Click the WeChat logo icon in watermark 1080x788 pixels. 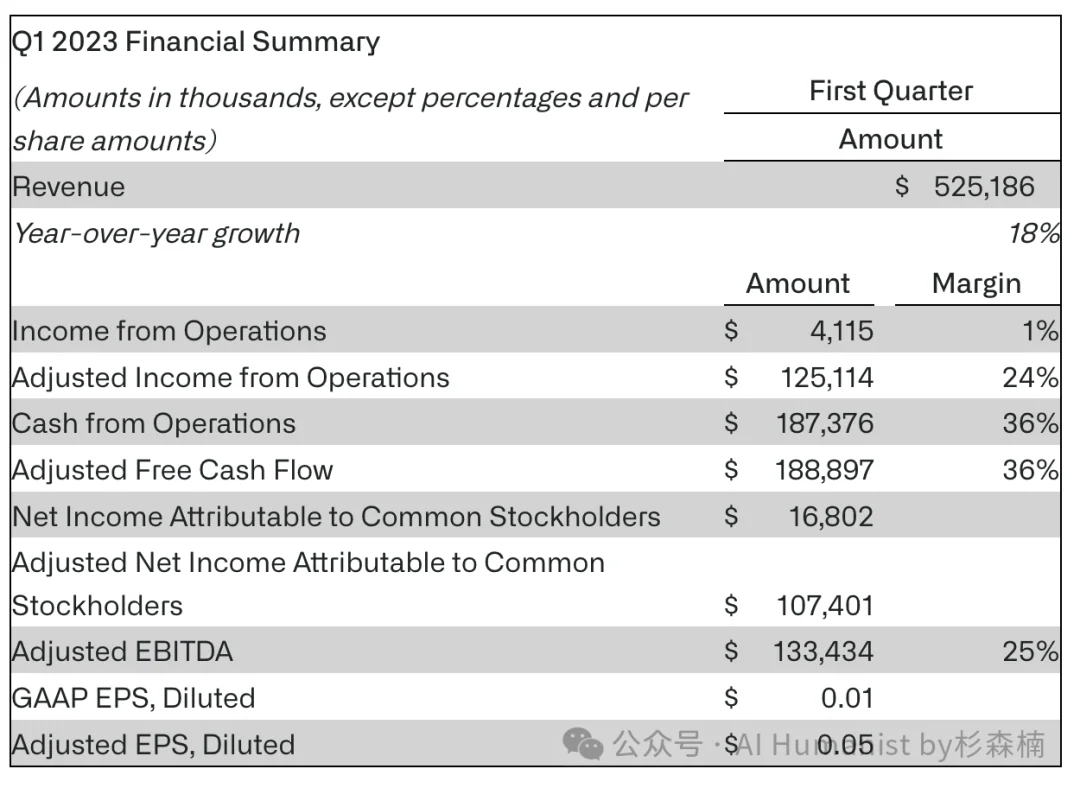coord(583,744)
